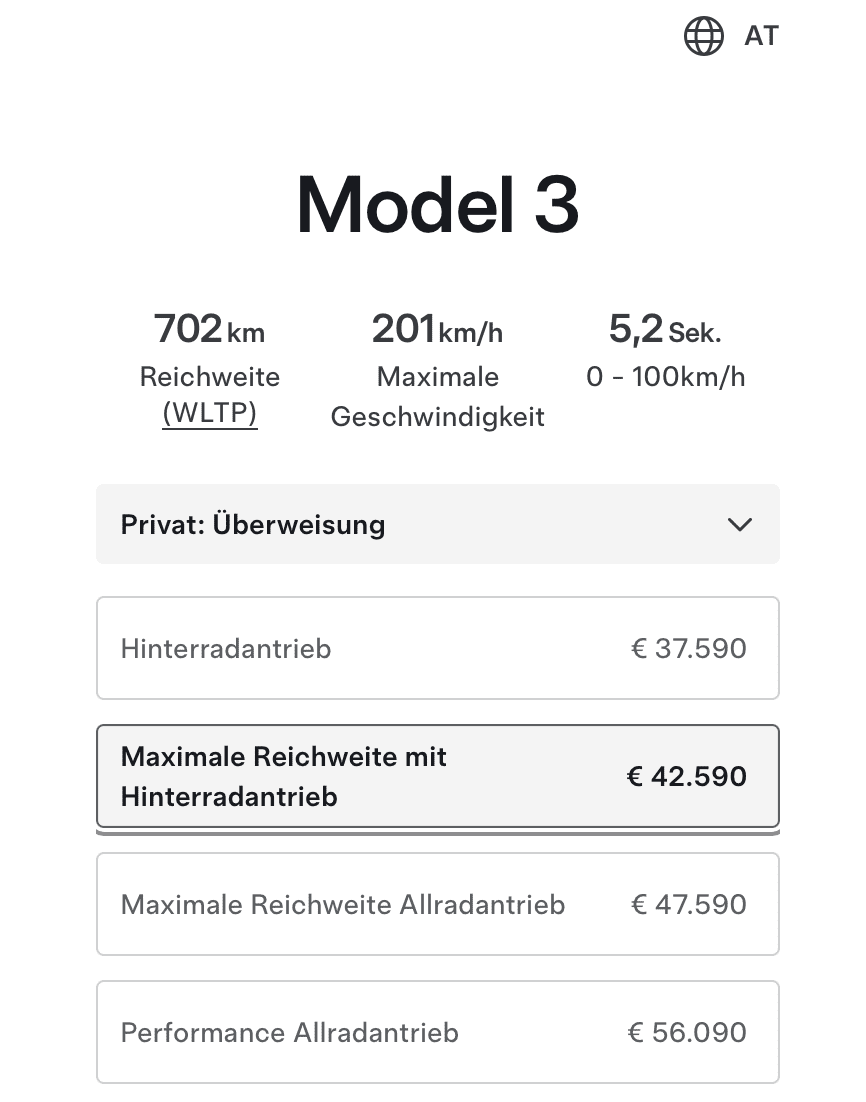Click the Model 3 heading
The height and width of the screenshot is (1102, 866).
(x=437, y=205)
